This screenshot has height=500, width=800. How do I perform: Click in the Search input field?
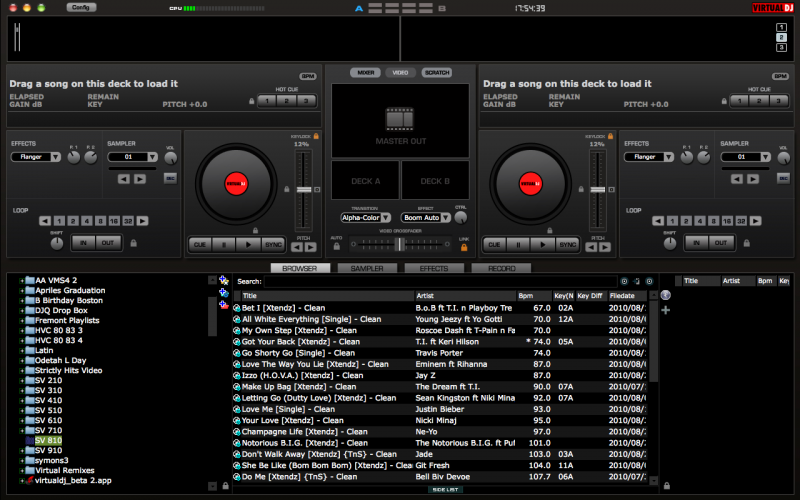[x=440, y=281]
